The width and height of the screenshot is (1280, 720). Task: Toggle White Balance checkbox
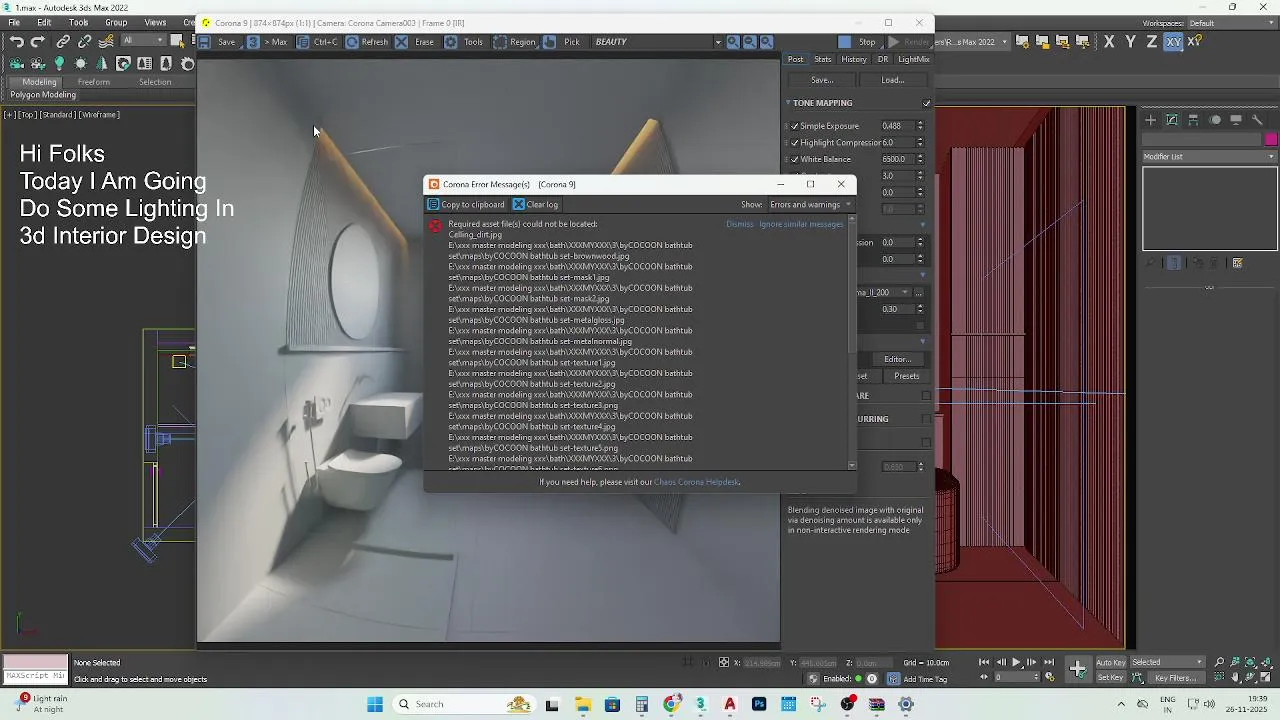point(795,159)
